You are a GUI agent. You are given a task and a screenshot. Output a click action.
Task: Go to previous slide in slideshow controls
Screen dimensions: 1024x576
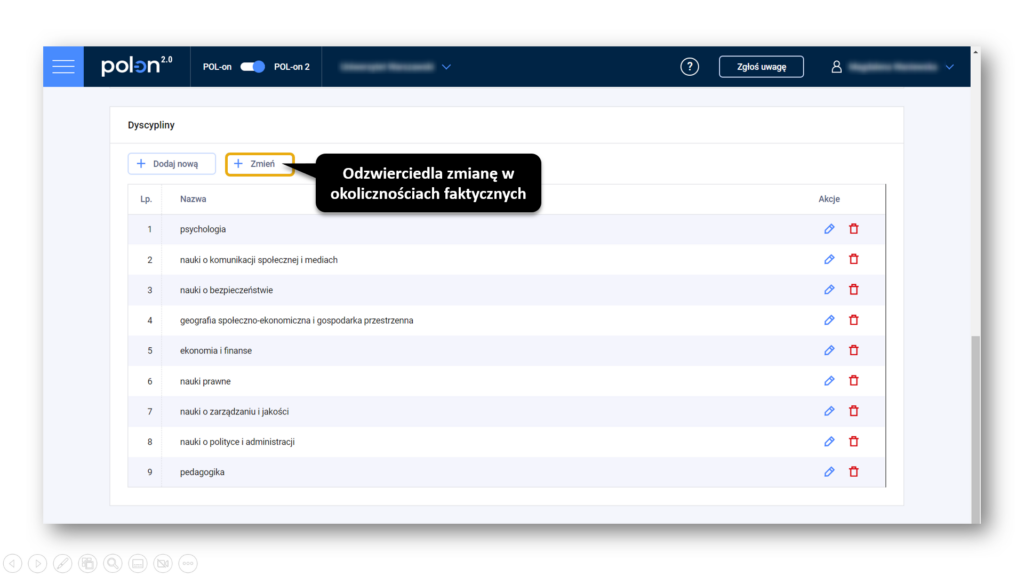[x=12, y=563]
